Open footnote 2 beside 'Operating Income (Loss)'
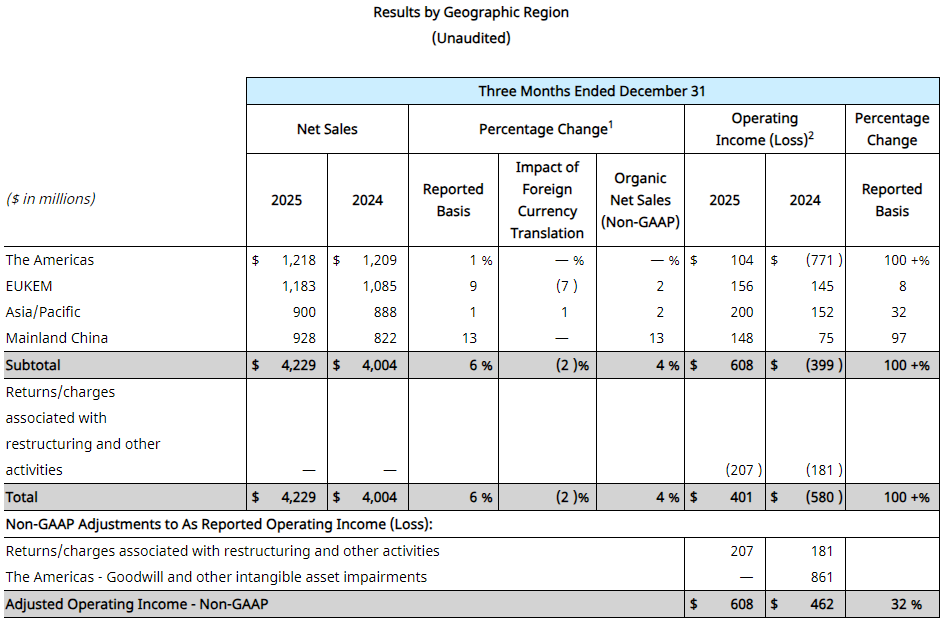 click(x=810, y=135)
